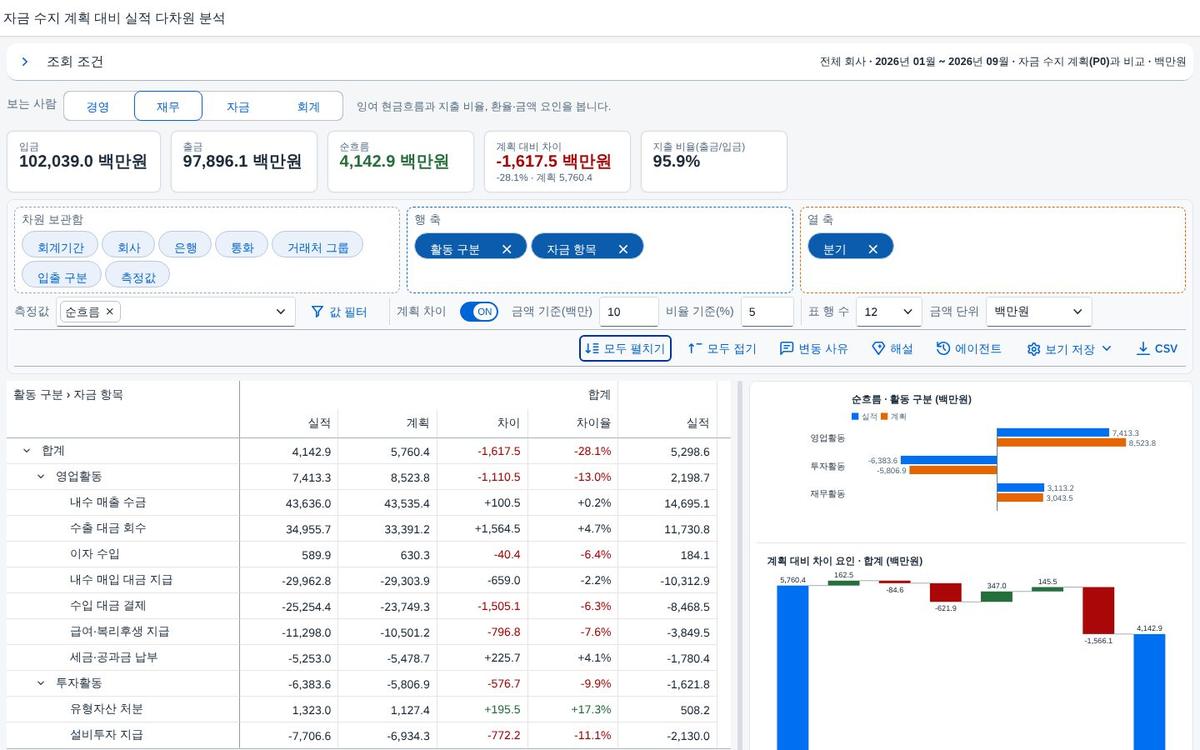The width and height of the screenshot is (1200, 750).
Task: Select the 이자 수입 row
Action: (x=368, y=555)
